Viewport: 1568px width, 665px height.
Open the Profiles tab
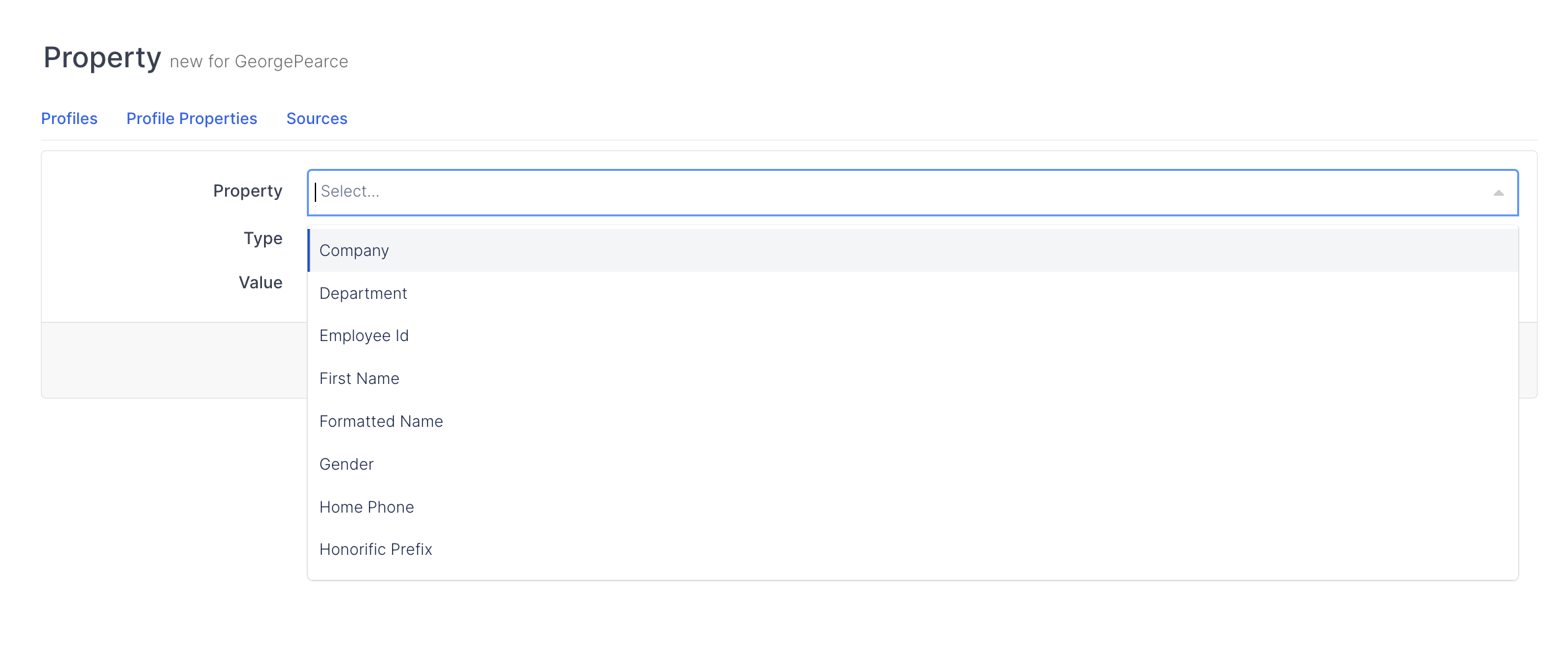(69, 119)
